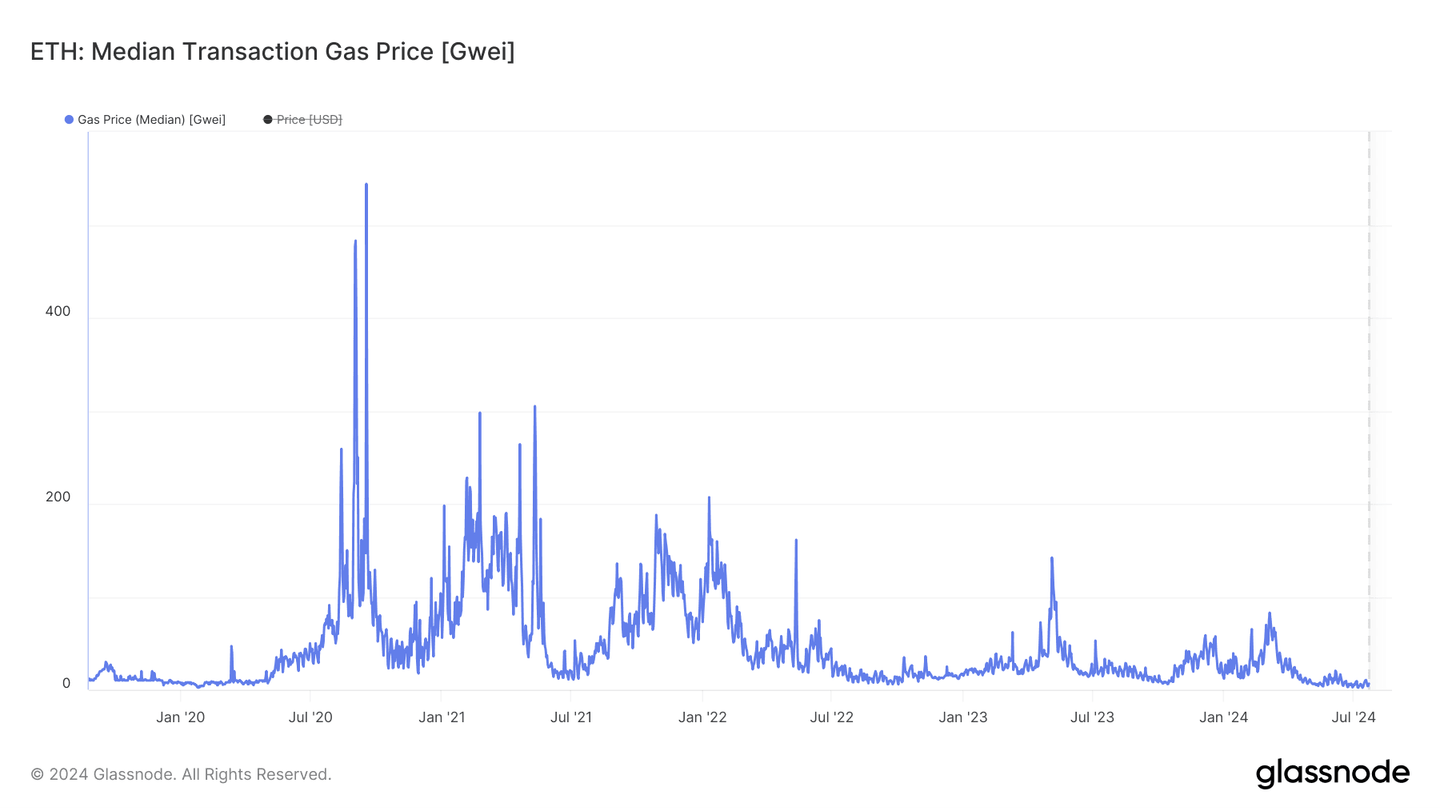Select the Jan '20 x-axis label
The height and width of the screenshot is (810, 1440).
point(181,717)
